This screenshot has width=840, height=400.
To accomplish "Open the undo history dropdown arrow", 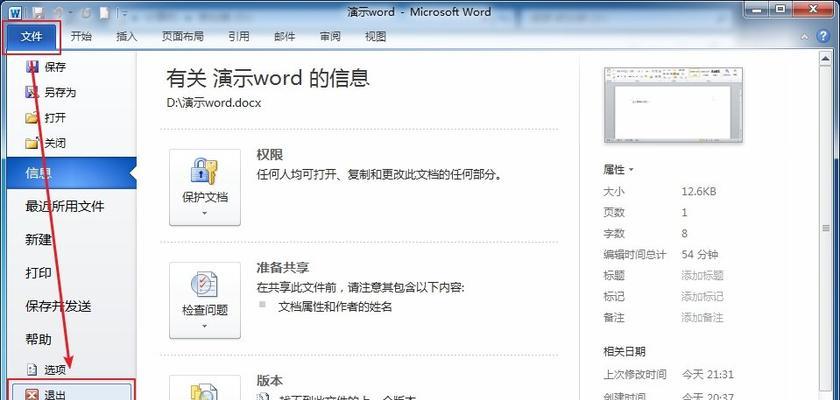I will click(x=68, y=13).
